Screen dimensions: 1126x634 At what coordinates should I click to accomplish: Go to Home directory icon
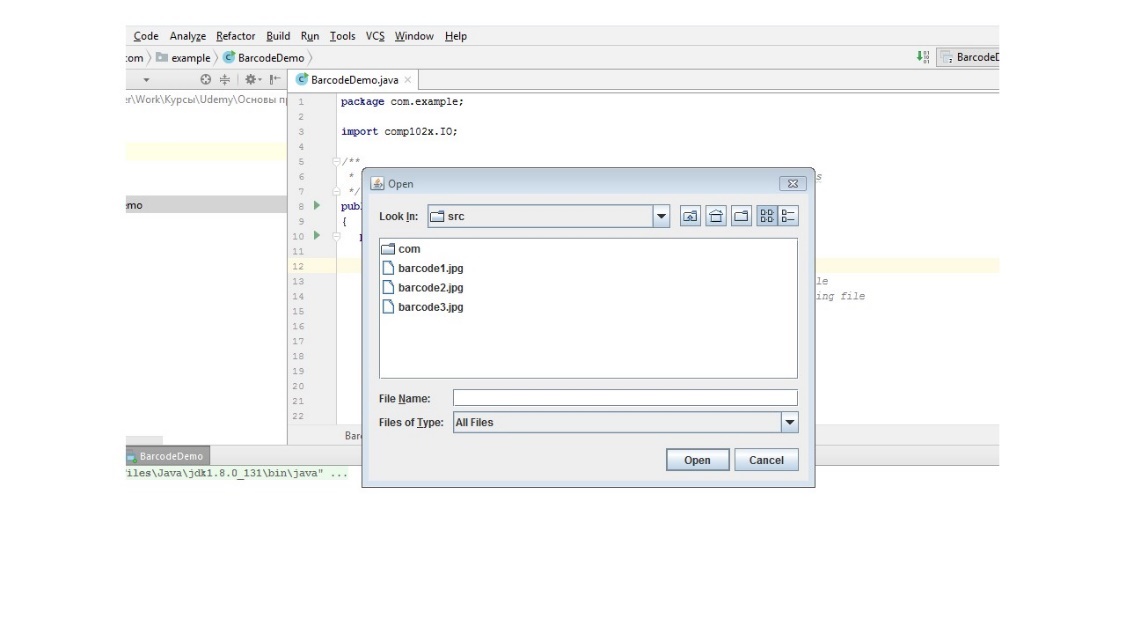coord(716,216)
